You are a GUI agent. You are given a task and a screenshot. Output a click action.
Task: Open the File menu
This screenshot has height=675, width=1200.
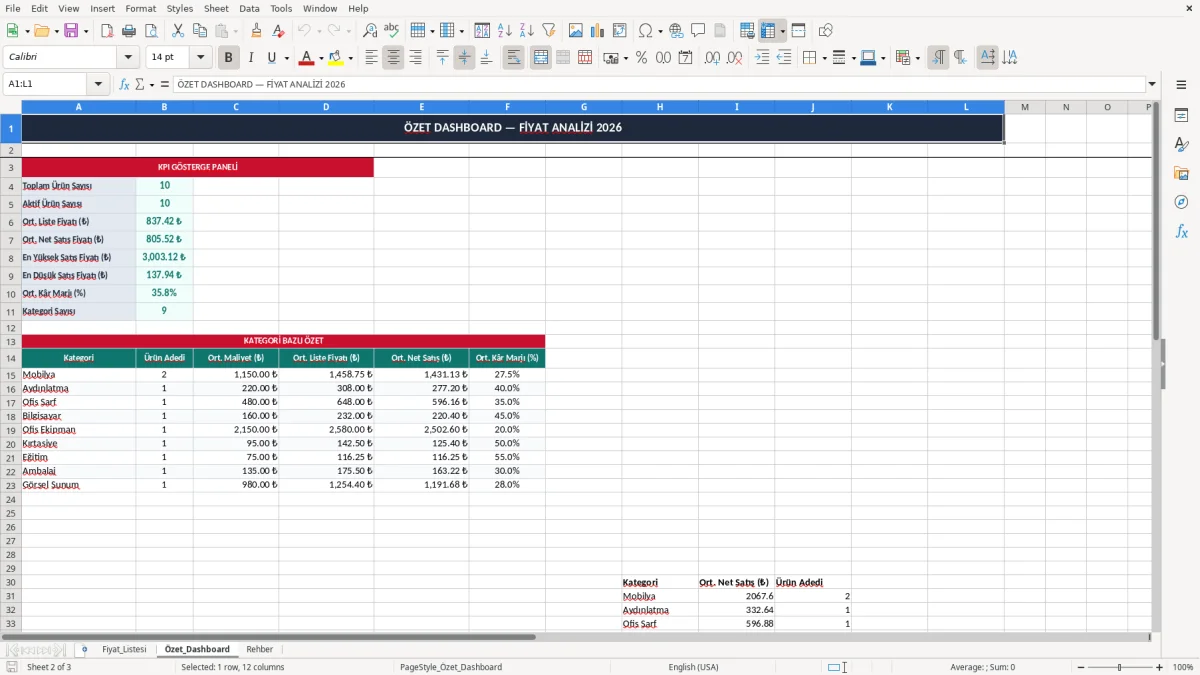click(x=13, y=8)
